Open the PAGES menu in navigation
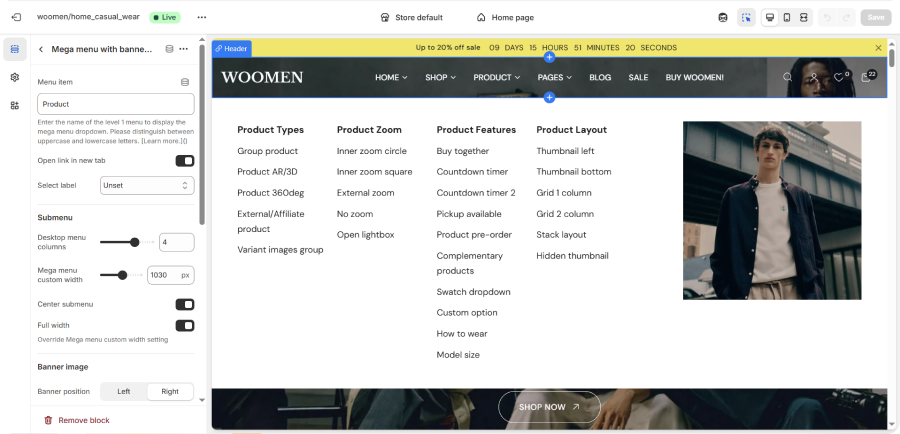Image resolution: width=900 pixels, height=434 pixels. coord(555,77)
